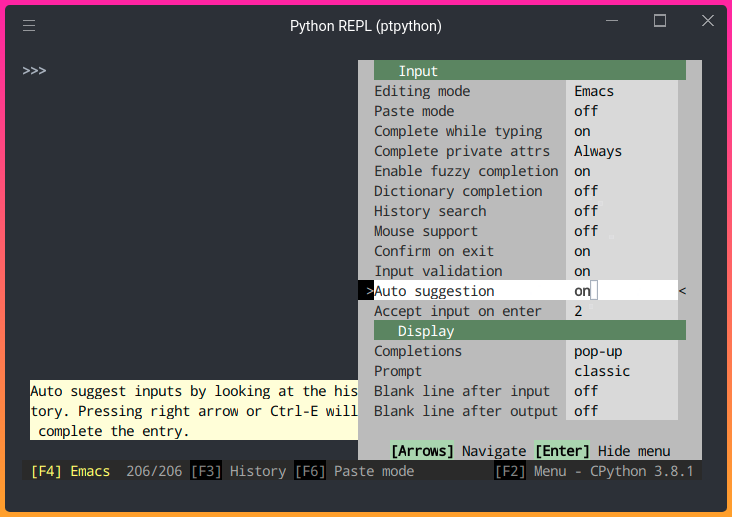Toggle Mouse support off value

click(586, 231)
